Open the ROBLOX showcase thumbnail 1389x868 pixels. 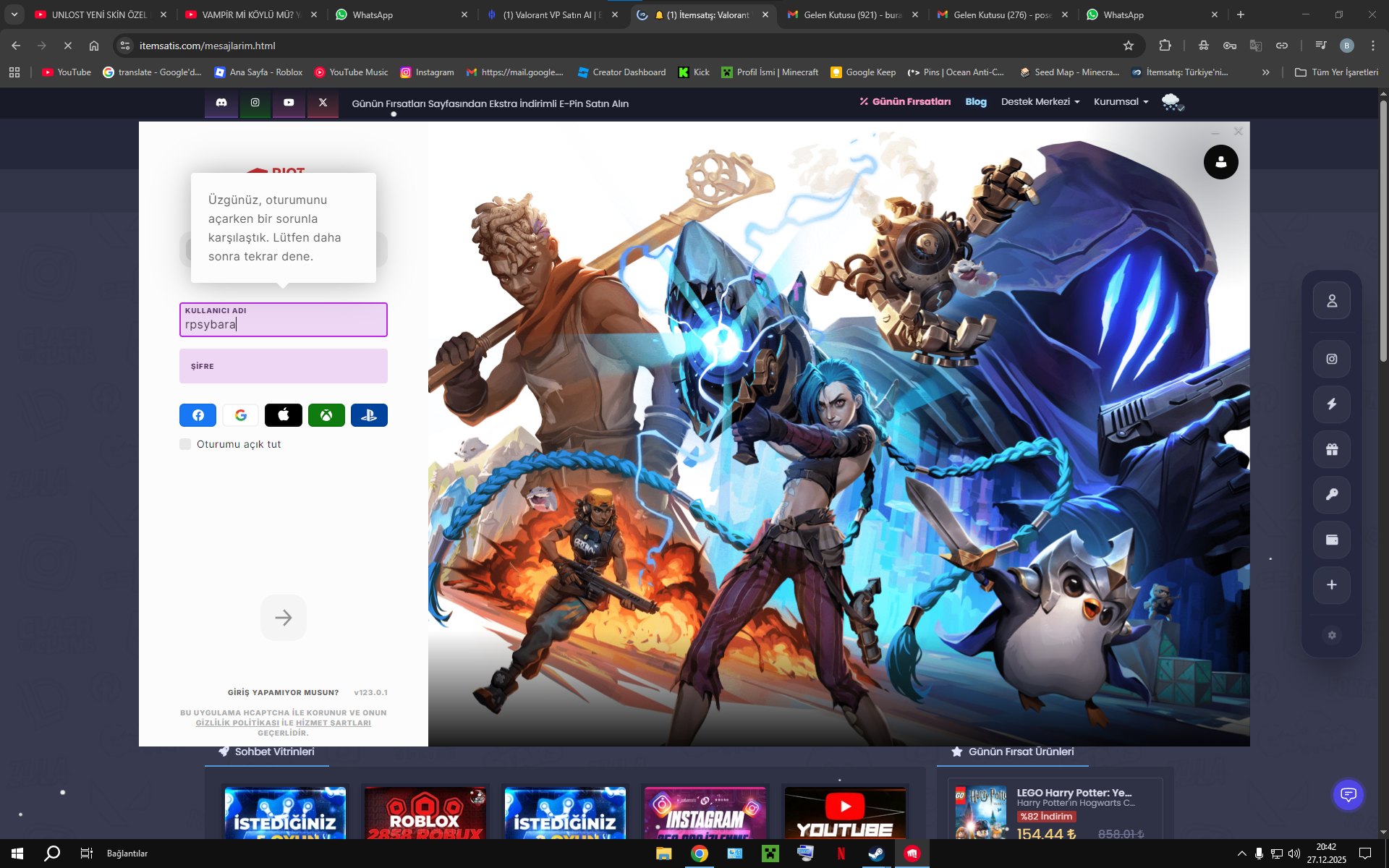pyautogui.click(x=425, y=813)
